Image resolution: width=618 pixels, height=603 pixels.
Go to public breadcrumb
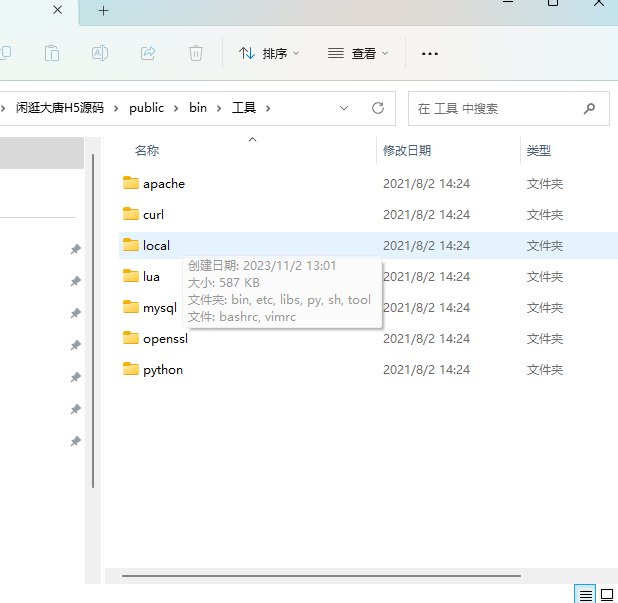147,108
